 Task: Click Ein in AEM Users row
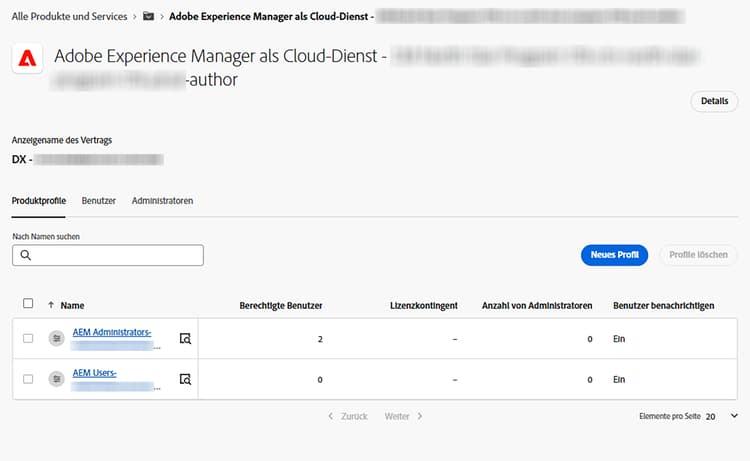coord(619,379)
